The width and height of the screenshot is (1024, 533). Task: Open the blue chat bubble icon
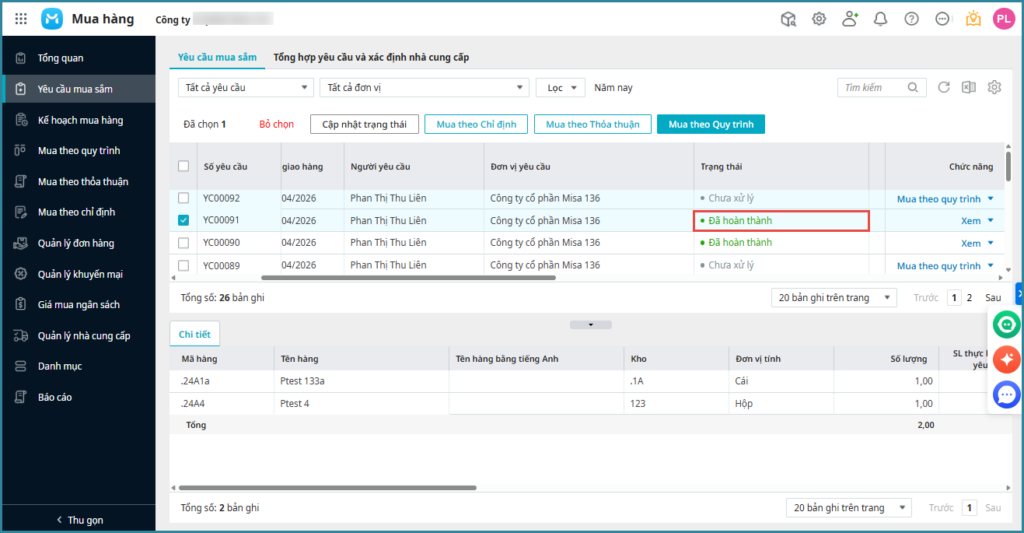[x=1006, y=394]
